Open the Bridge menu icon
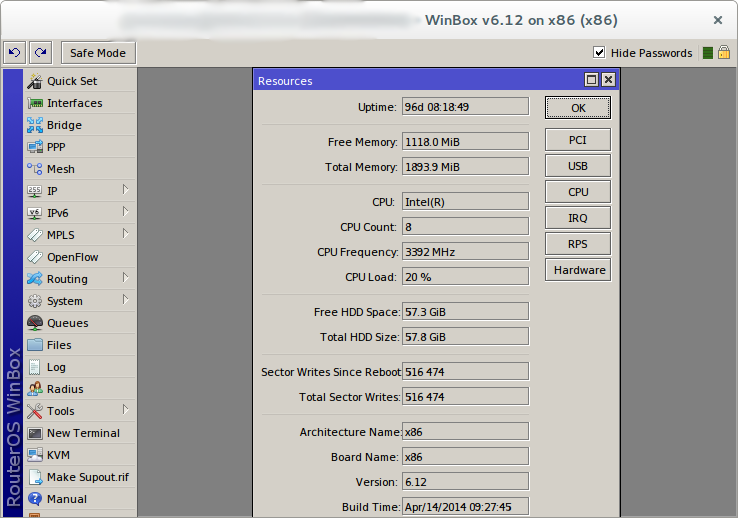Viewport: 738px width, 518px height. click(35, 125)
